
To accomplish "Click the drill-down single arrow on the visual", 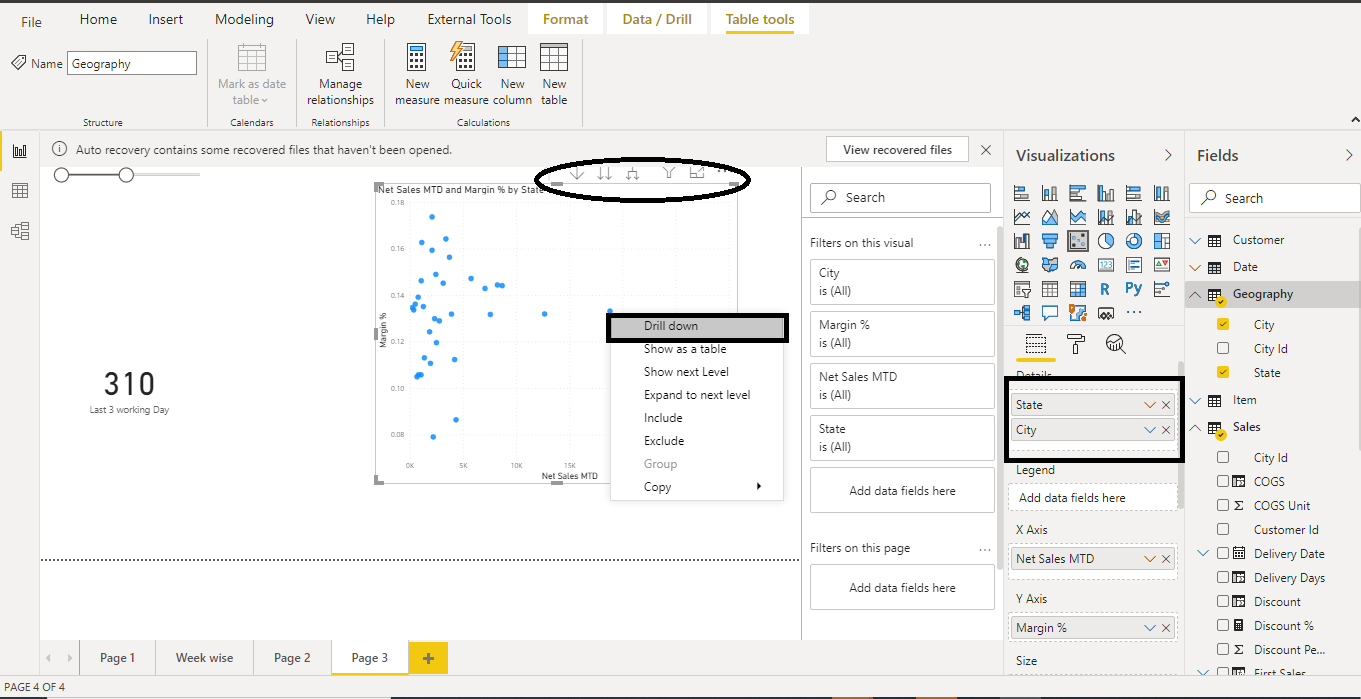I will pyautogui.click(x=577, y=173).
